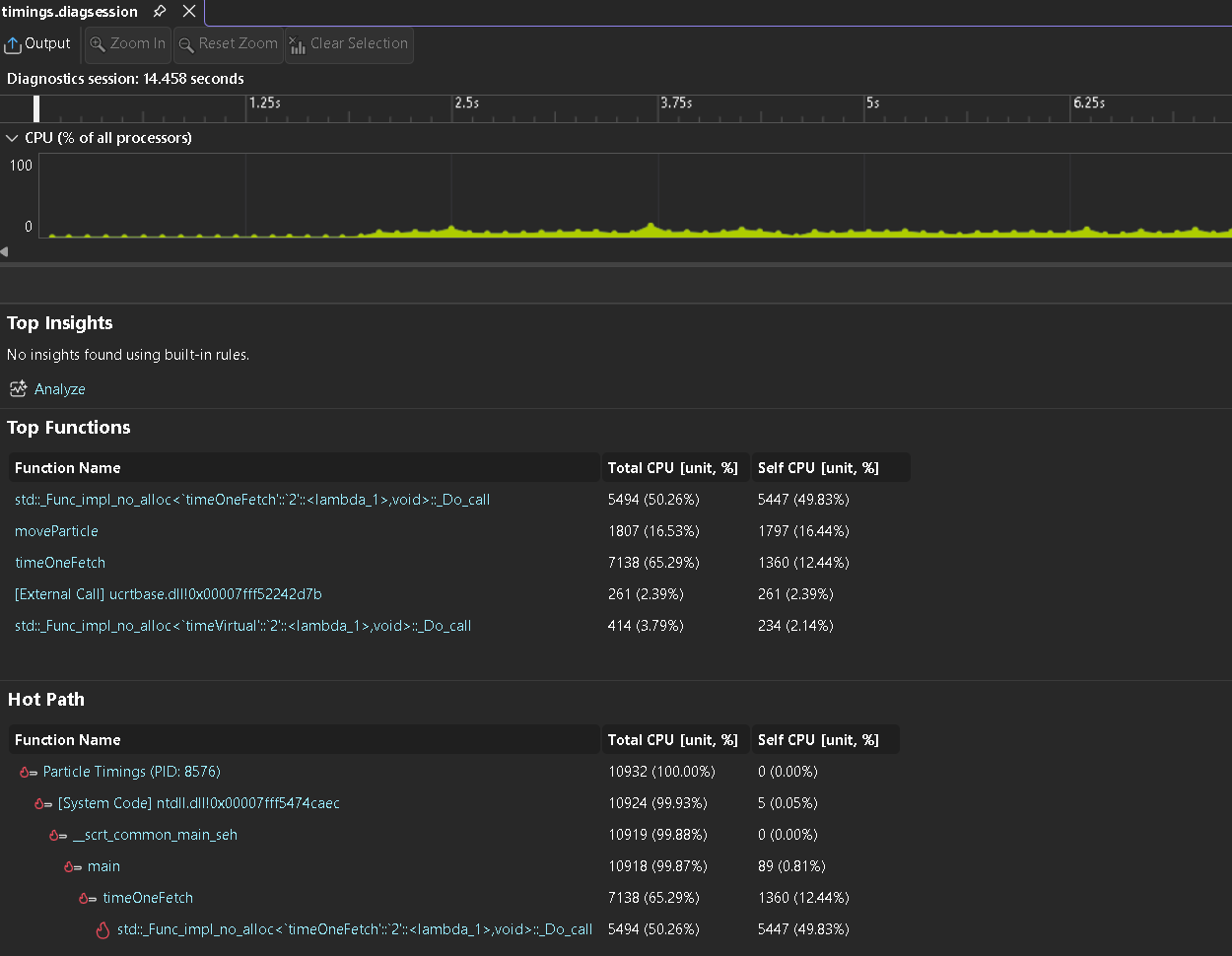Click the Hot Path Self CPU column header
The height and width of the screenshot is (956, 1232).
pos(826,740)
